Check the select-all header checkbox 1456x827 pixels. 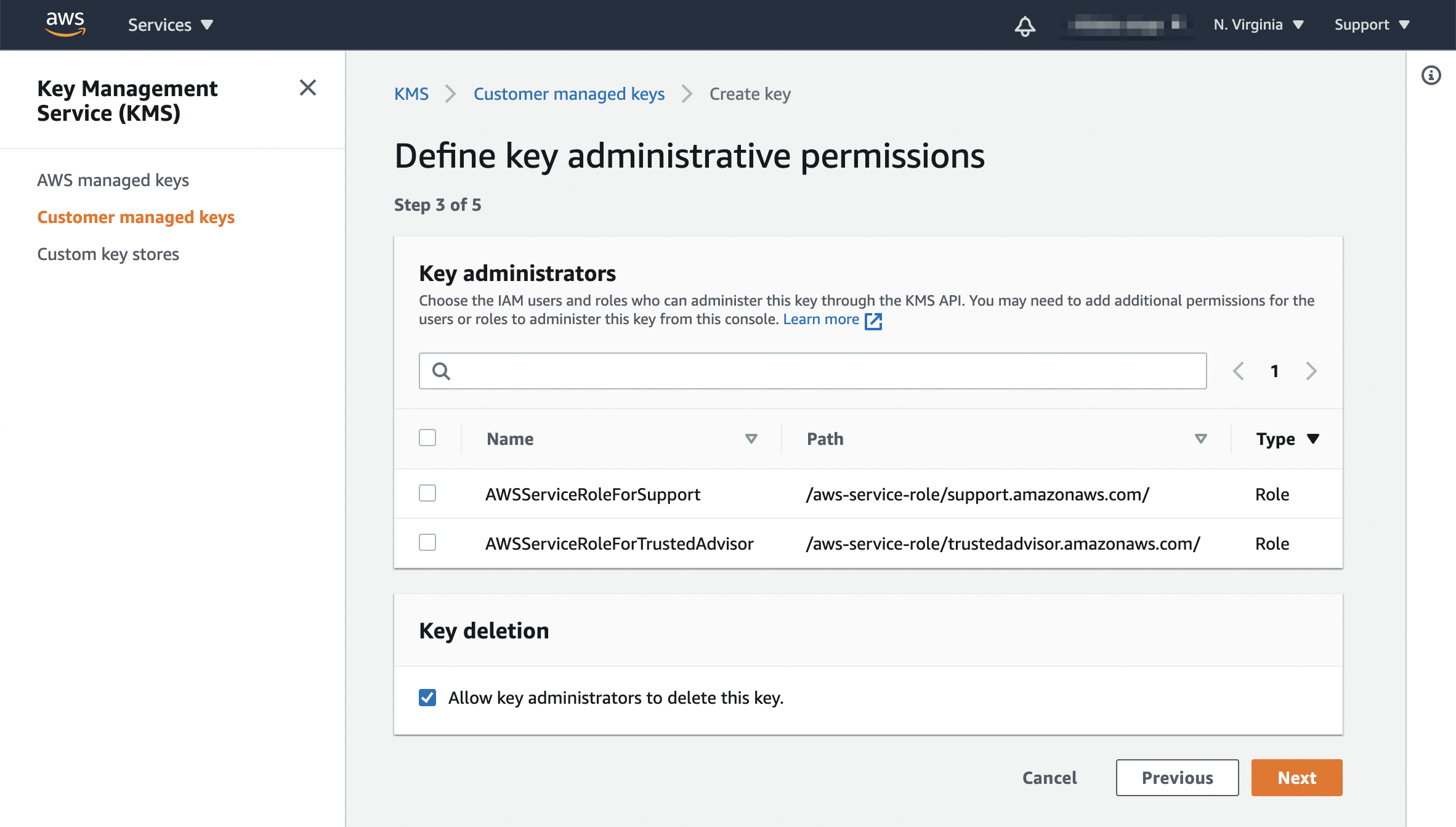pos(427,438)
